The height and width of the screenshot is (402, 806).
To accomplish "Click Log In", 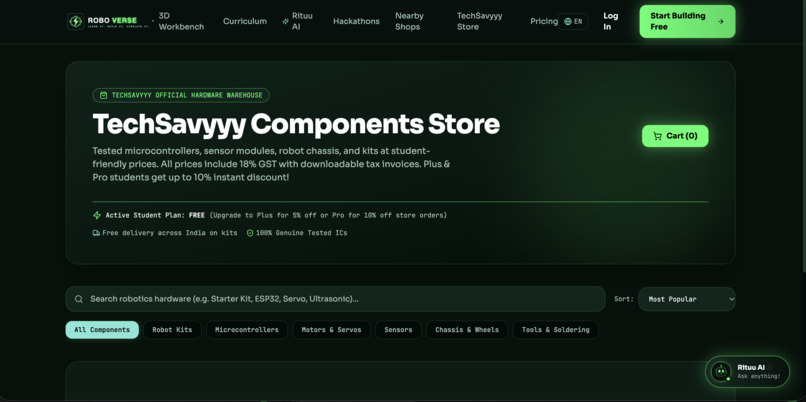I will point(611,22).
